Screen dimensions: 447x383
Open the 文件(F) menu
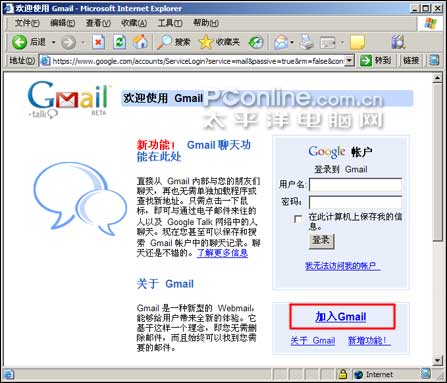(27, 23)
